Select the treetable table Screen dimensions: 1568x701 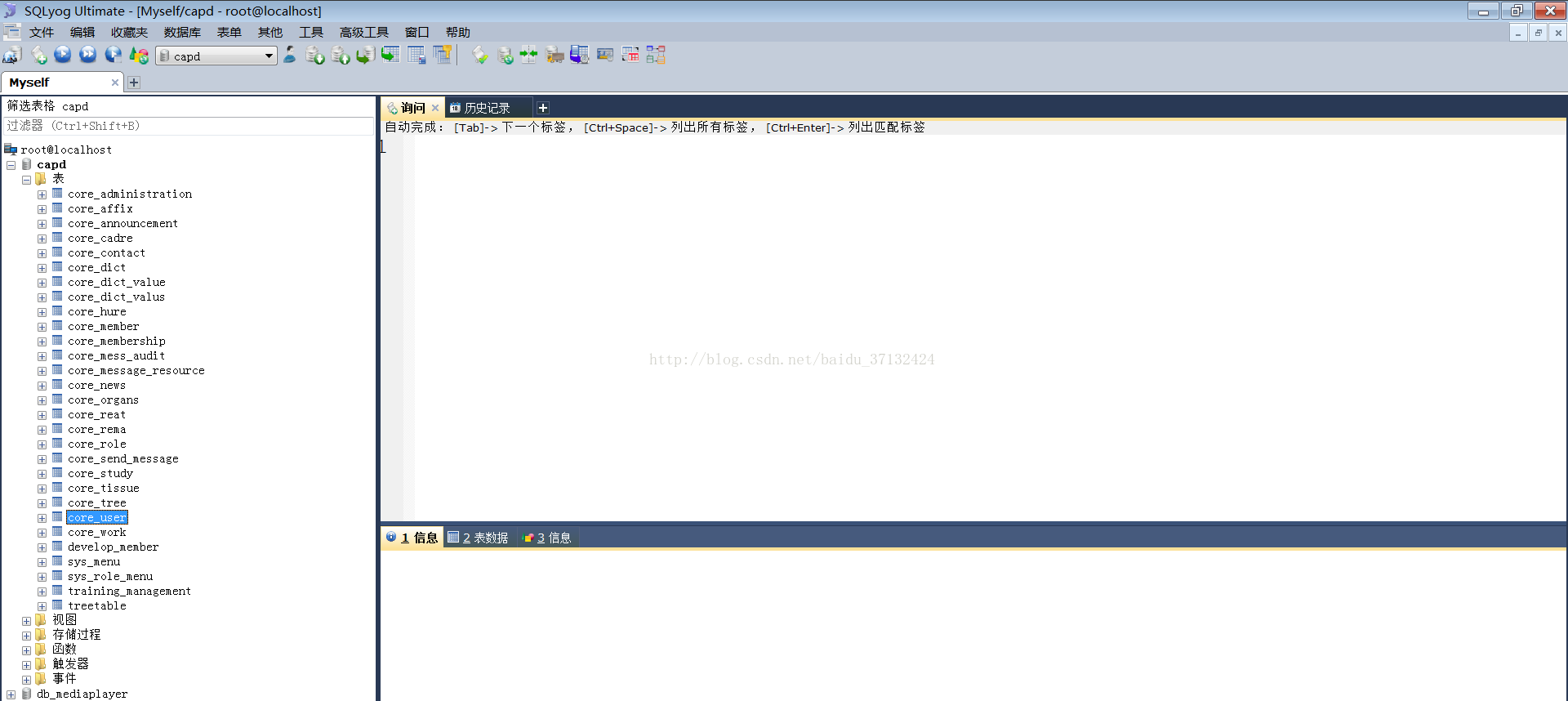tap(97, 606)
